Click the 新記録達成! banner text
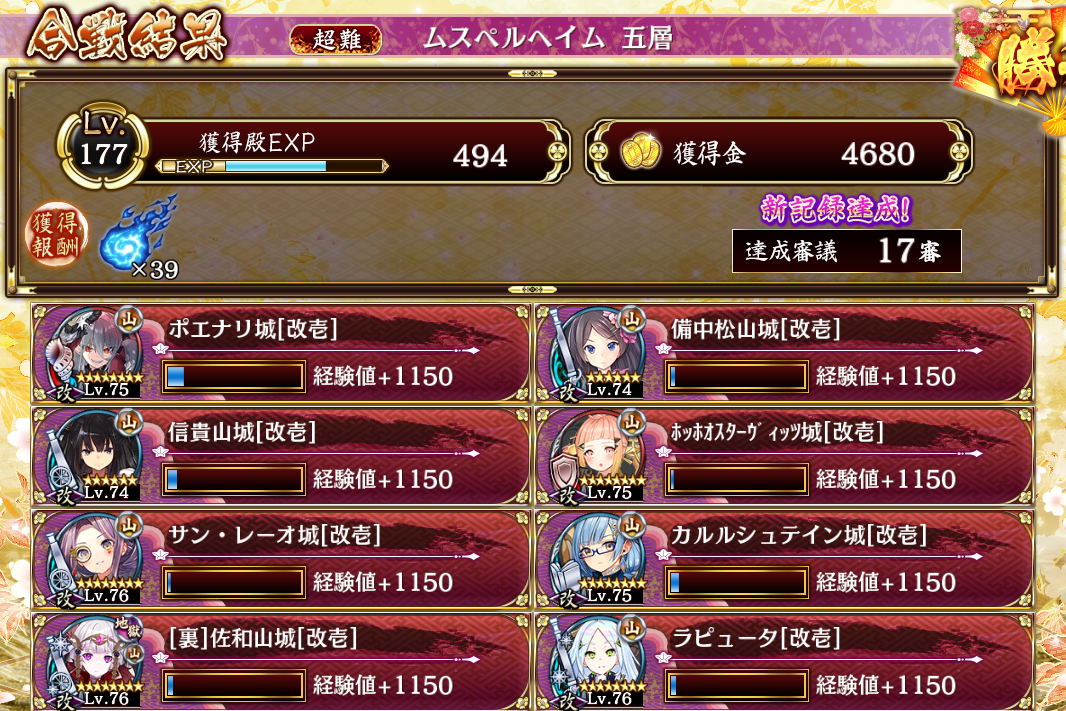Viewport: 1066px width, 711px height. pos(836,209)
